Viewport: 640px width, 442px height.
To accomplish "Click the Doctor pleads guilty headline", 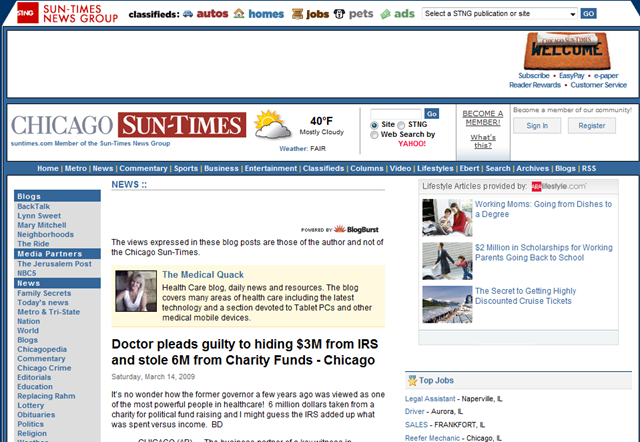I will click(x=244, y=352).
